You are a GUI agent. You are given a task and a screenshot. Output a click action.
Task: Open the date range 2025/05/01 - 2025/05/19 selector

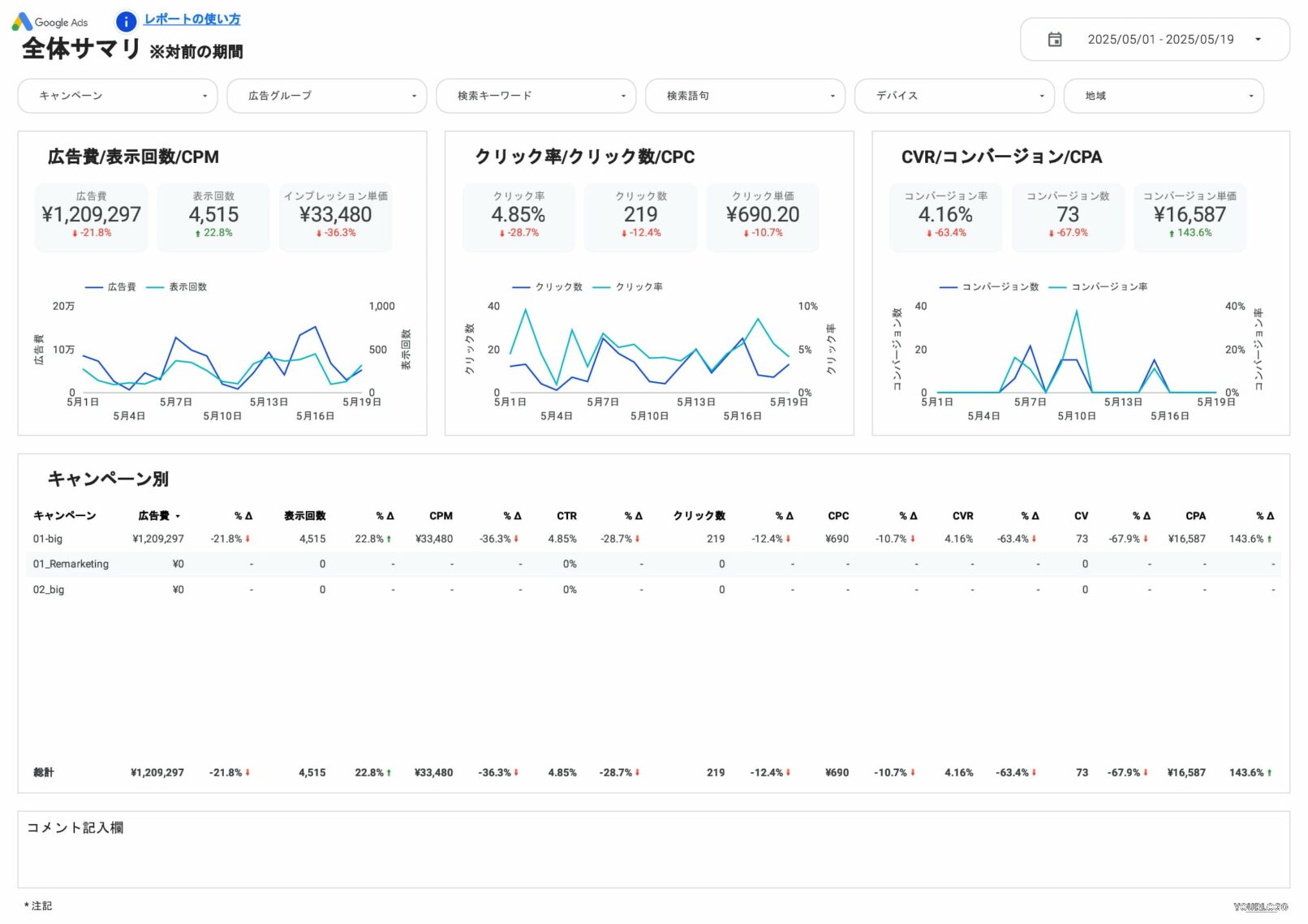tap(1160, 40)
